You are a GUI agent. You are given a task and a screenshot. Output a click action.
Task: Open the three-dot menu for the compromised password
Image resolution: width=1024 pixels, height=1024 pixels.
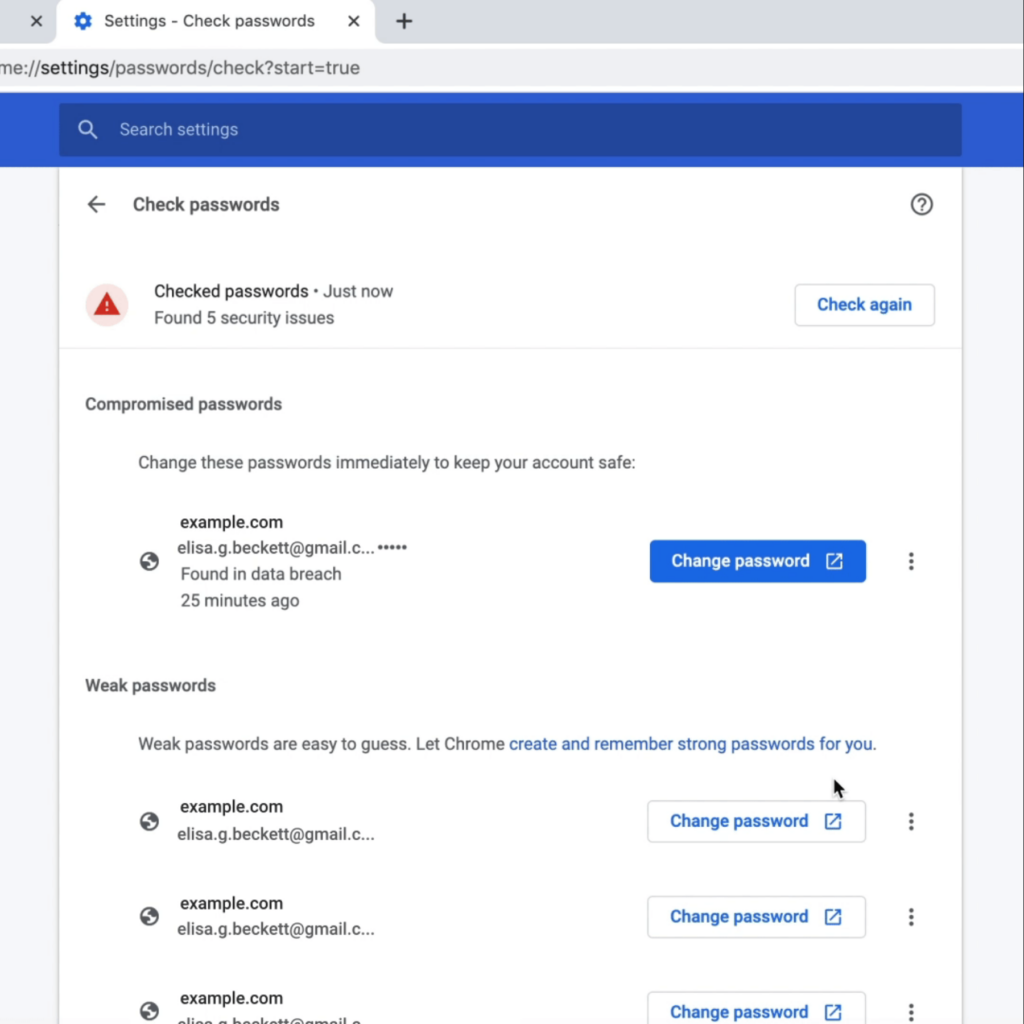(911, 561)
